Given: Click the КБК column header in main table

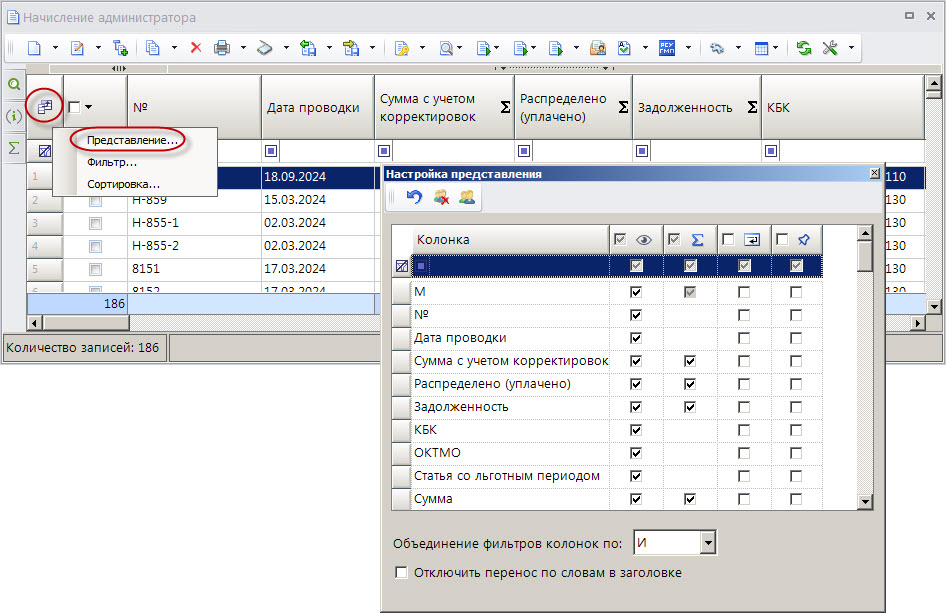Looking at the screenshot, I should tap(843, 107).
